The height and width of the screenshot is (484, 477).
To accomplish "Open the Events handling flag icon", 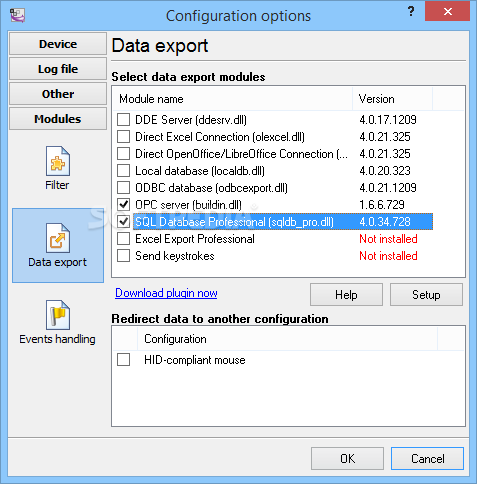I will [x=58, y=315].
